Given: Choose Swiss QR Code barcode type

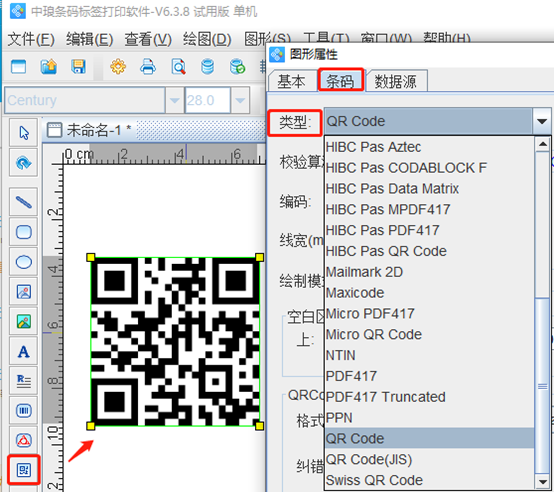Looking at the screenshot, I should pos(429,480).
